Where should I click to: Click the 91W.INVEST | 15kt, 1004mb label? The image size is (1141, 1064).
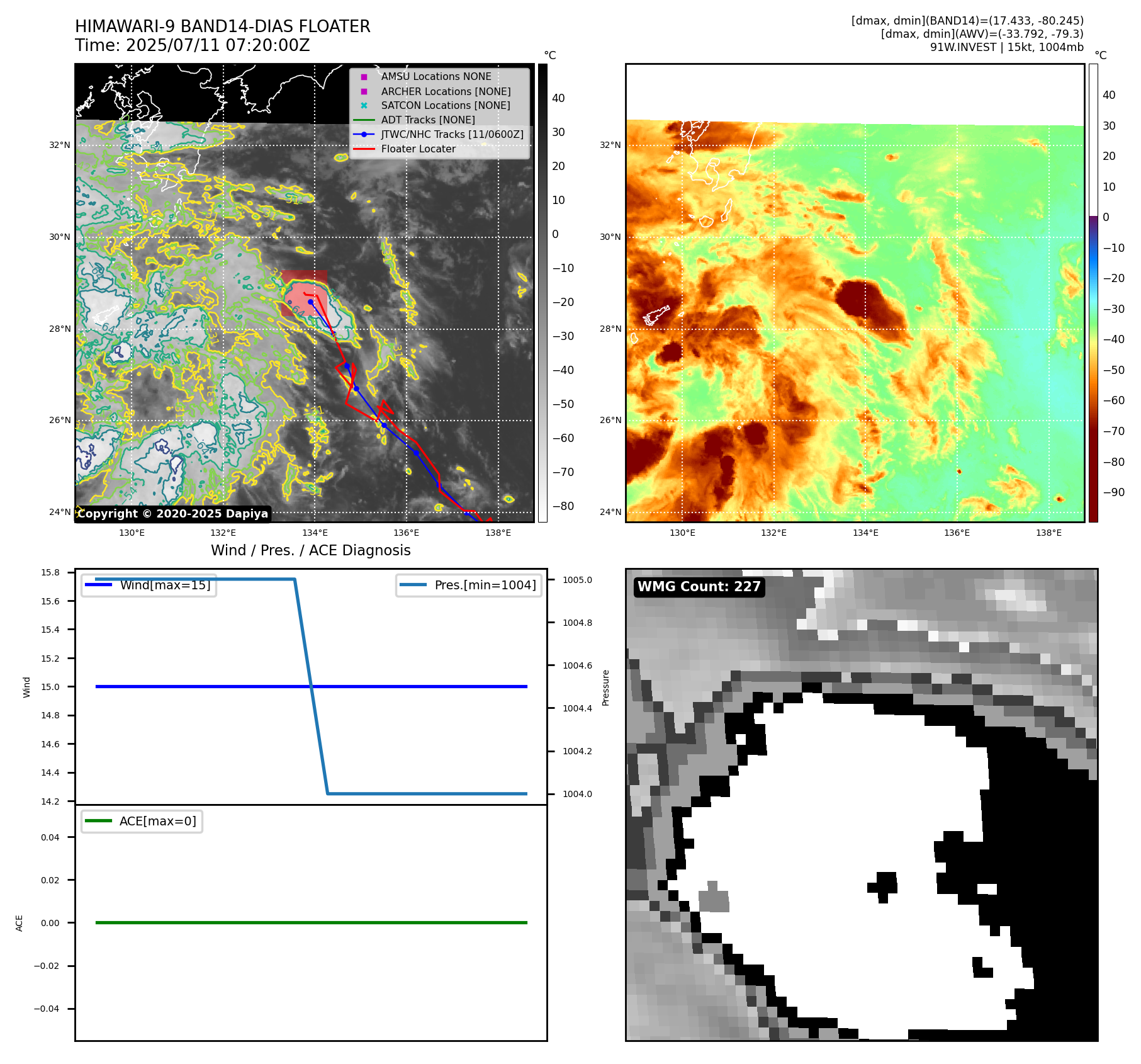click(x=1007, y=47)
